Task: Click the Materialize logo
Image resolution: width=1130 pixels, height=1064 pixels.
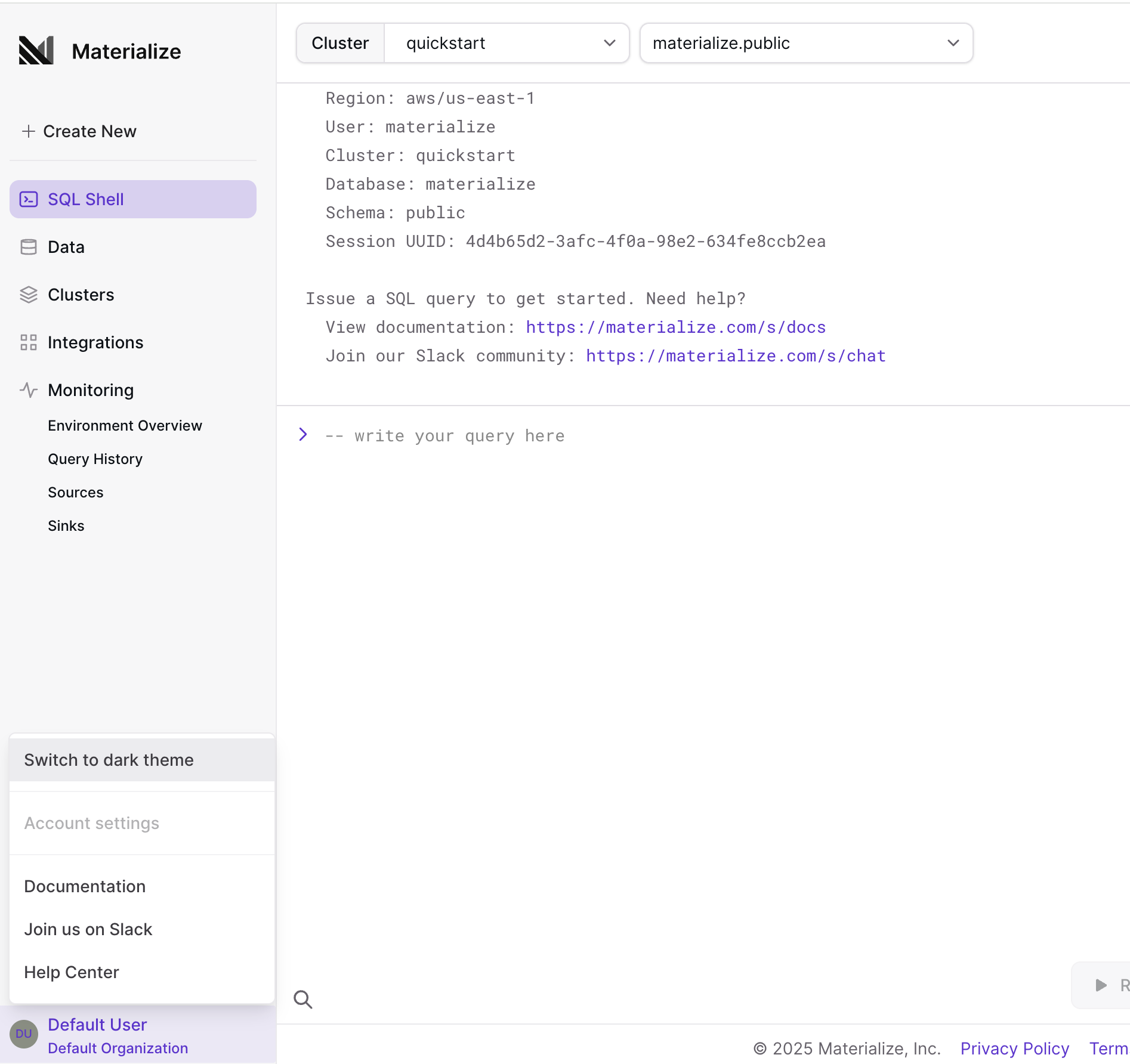Action: point(36,51)
